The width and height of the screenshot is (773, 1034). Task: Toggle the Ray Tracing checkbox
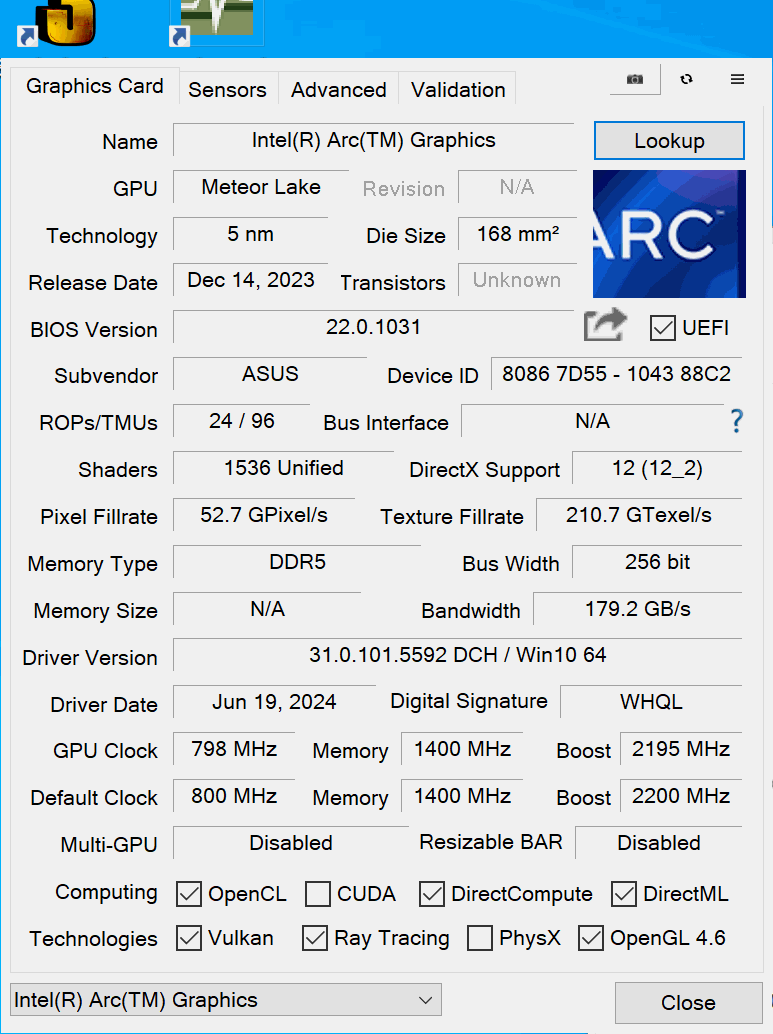(315, 938)
